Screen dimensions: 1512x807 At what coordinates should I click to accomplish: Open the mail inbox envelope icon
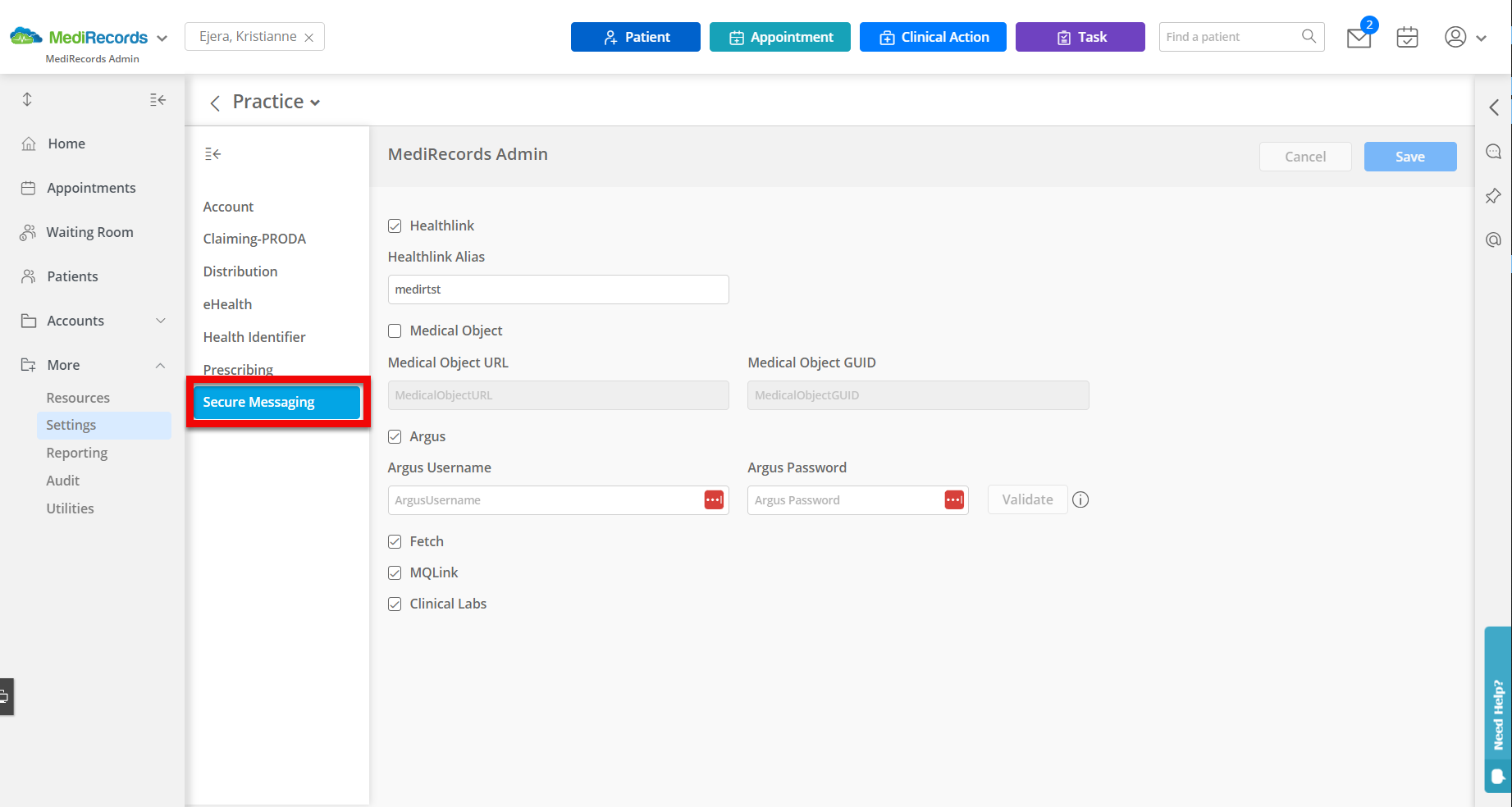[1359, 38]
